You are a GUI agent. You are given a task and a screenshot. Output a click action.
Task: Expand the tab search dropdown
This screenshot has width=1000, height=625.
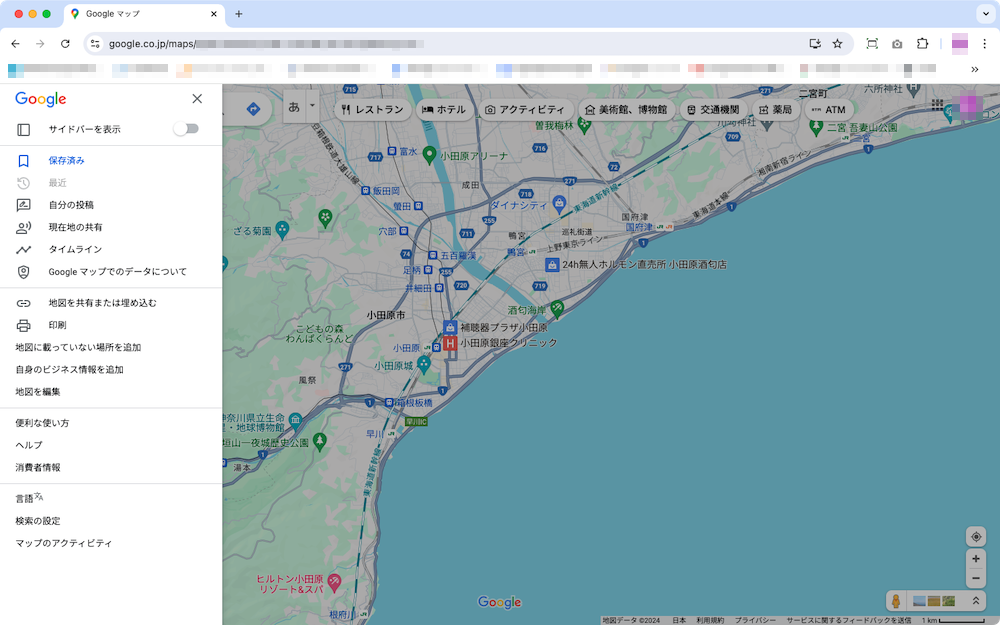click(x=986, y=13)
